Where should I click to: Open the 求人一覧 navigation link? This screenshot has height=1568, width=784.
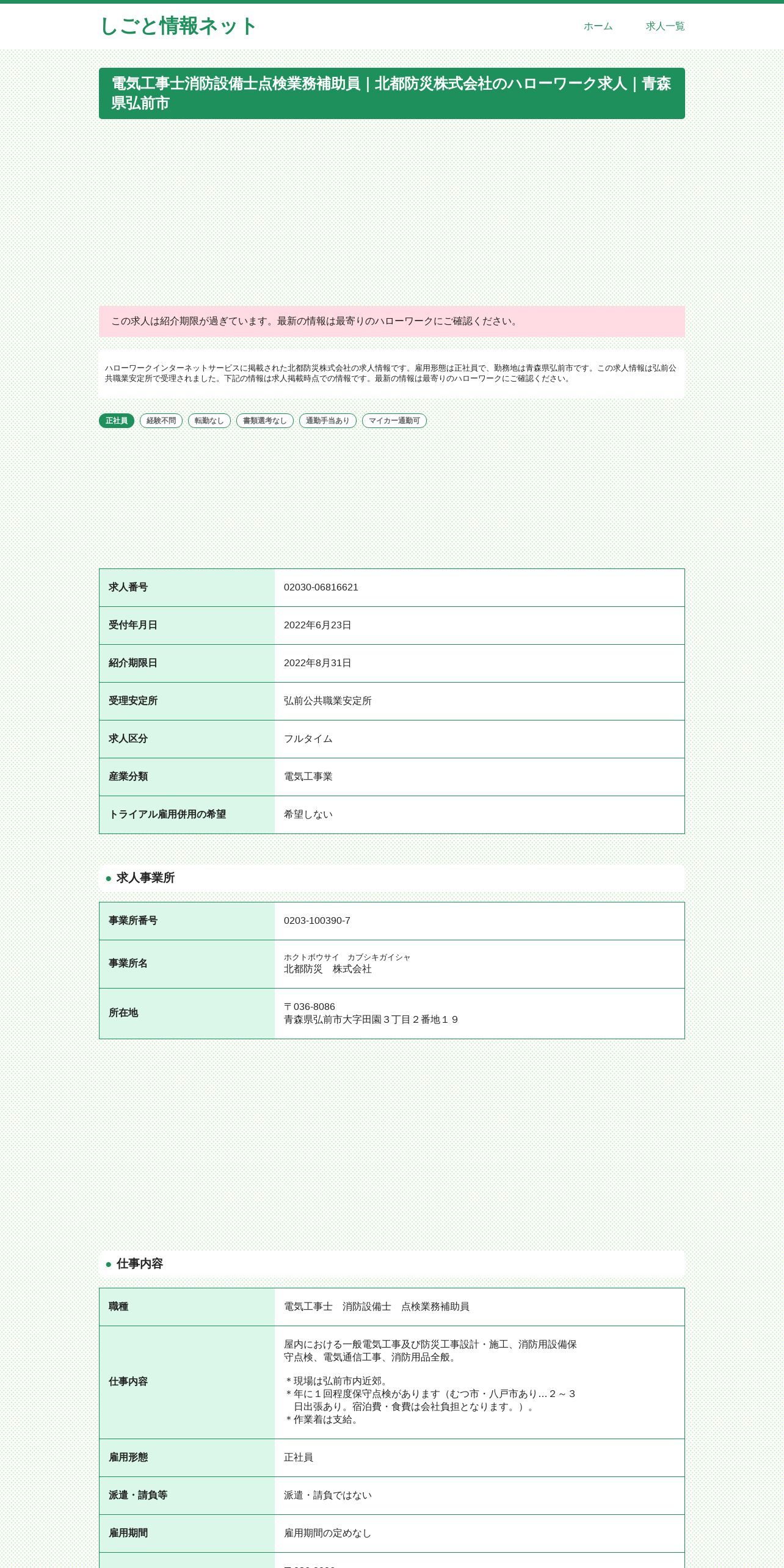point(665,26)
